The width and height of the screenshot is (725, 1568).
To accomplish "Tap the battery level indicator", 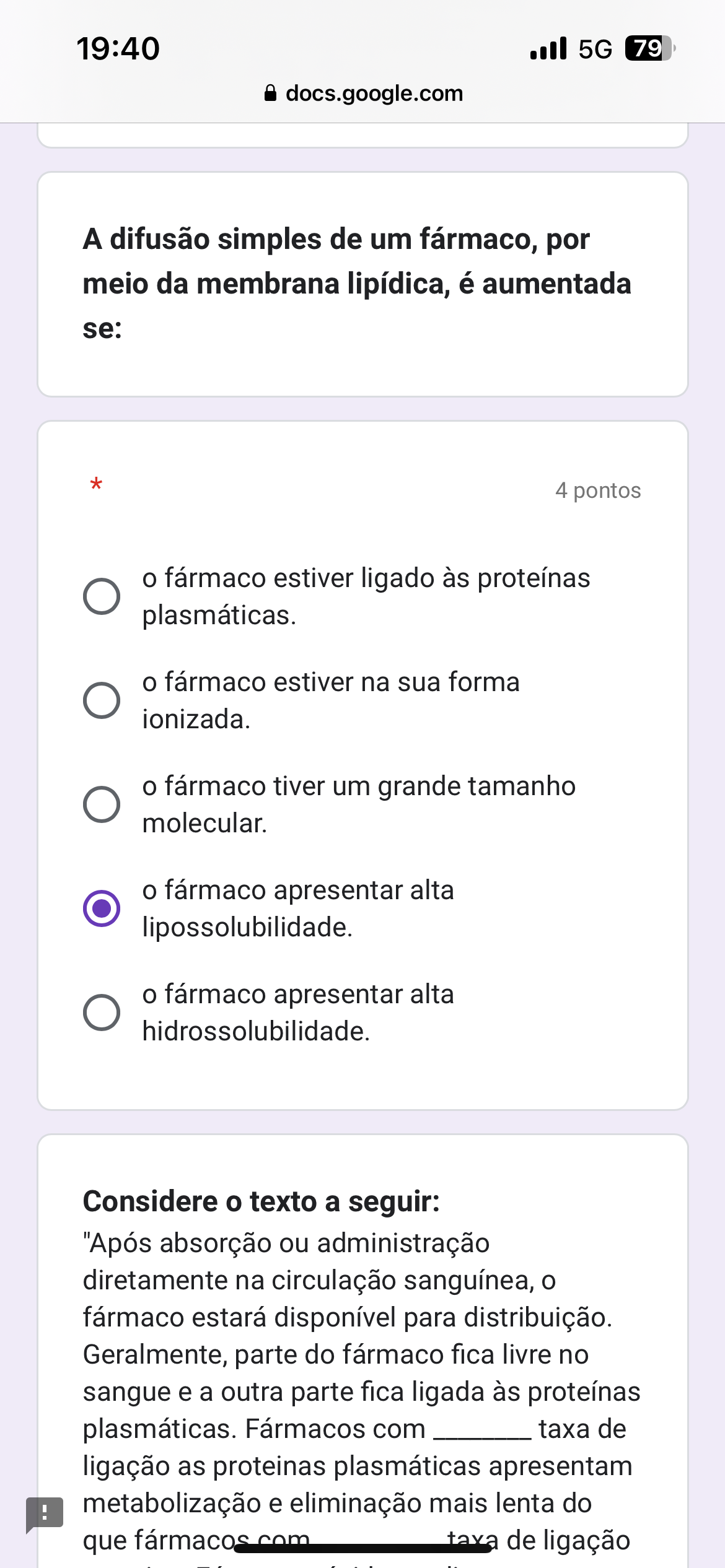I will tap(649, 48).
